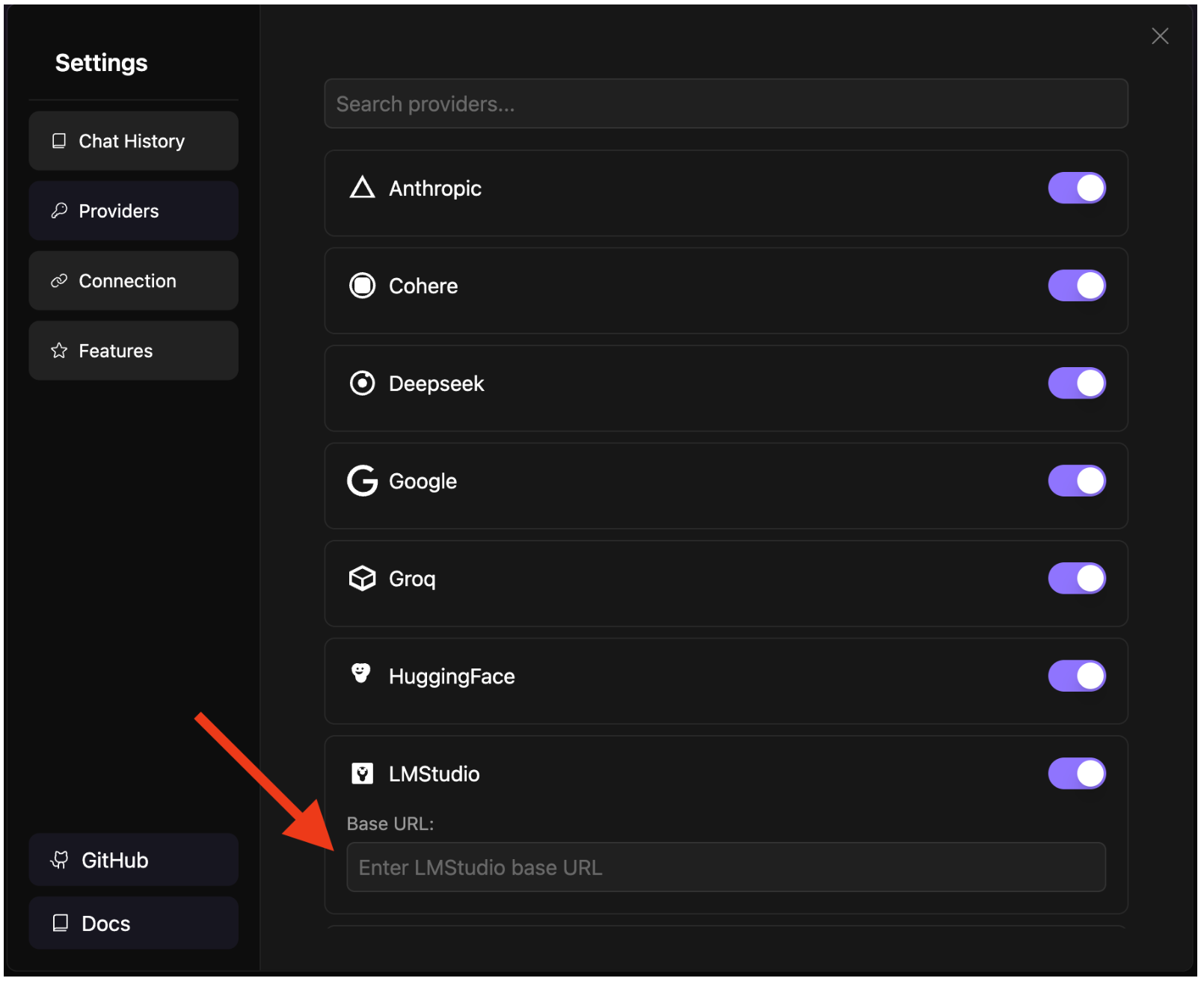Switch to the Connection settings tab

[133, 281]
